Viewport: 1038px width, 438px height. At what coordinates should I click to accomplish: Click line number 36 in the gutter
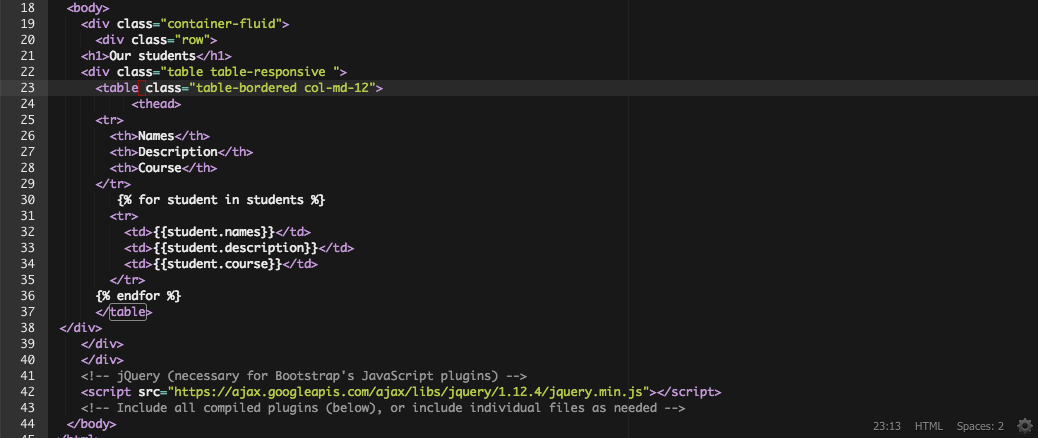pyautogui.click(x=28, y=296)
